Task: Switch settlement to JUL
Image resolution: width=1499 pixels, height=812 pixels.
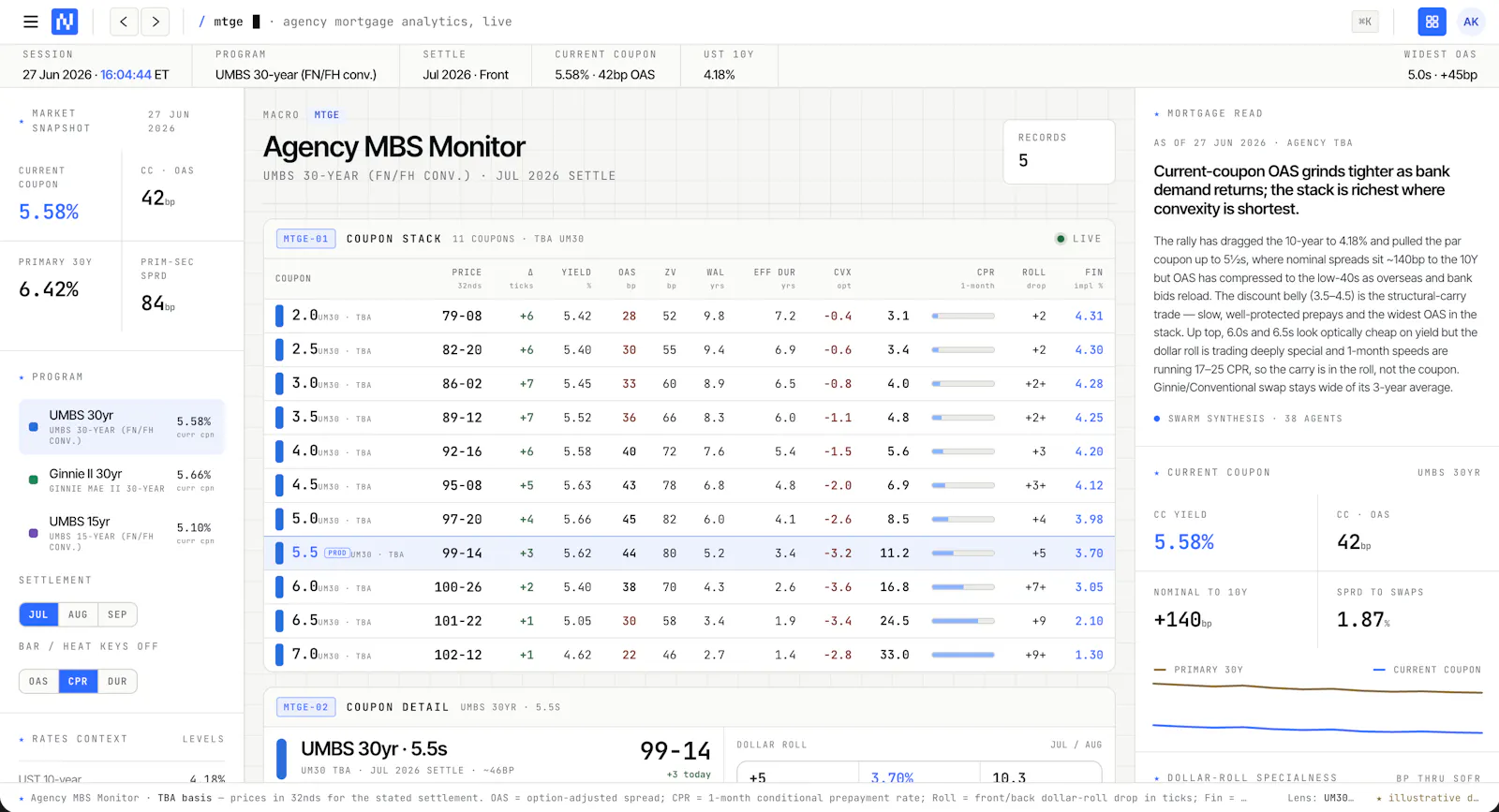Action: tap(38, 614)
